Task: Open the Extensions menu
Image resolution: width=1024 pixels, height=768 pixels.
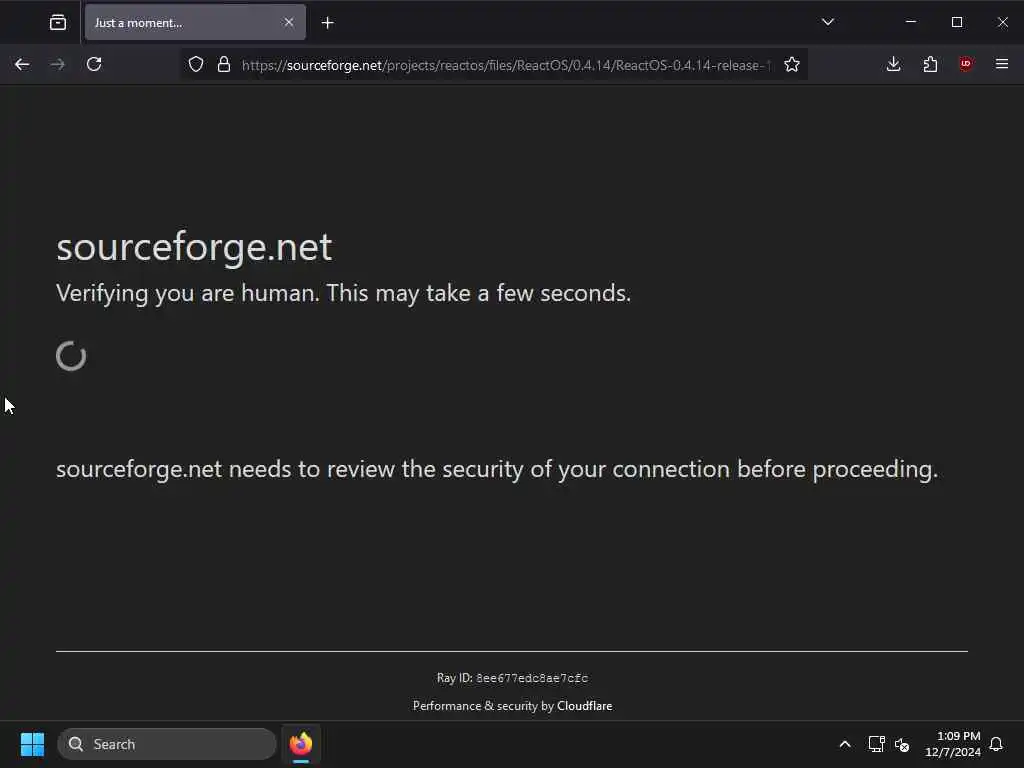Action: coord(930,64)
